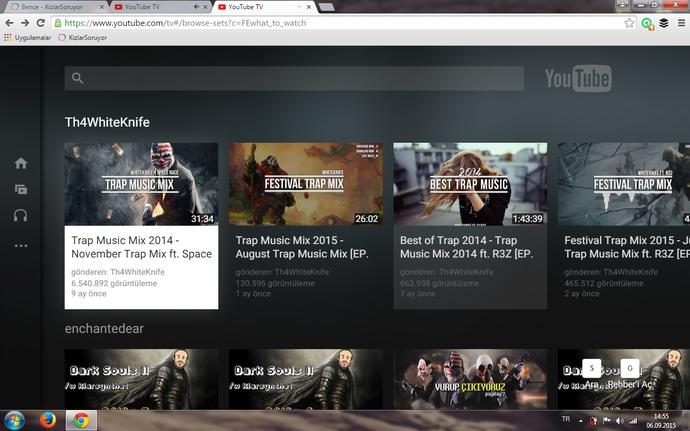Open the music headphones icon in sidebar
The height and width of the screenshot is (431, 690).
pos(21,215)
